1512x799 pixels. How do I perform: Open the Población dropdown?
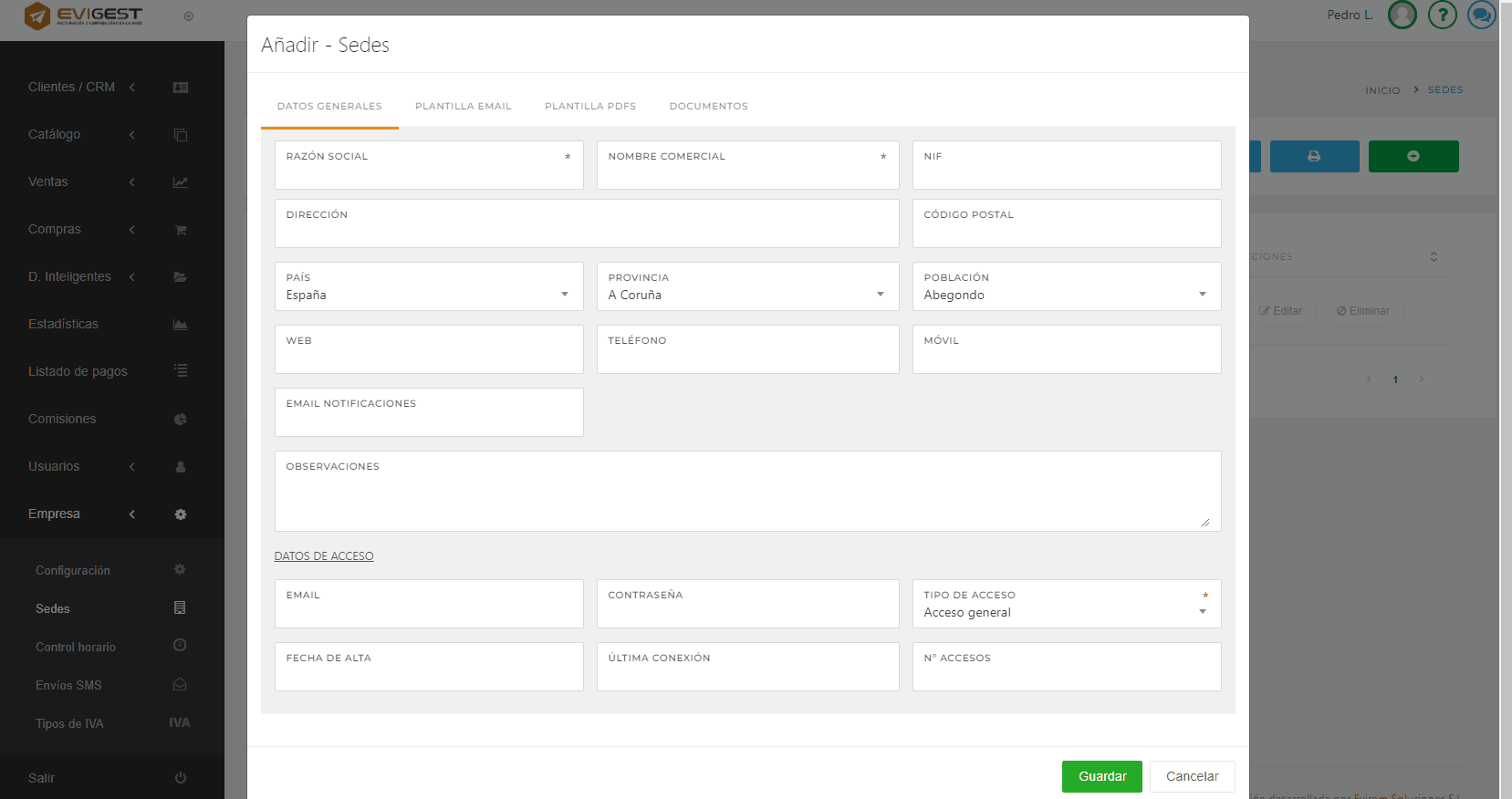[x=1065, y=294]
